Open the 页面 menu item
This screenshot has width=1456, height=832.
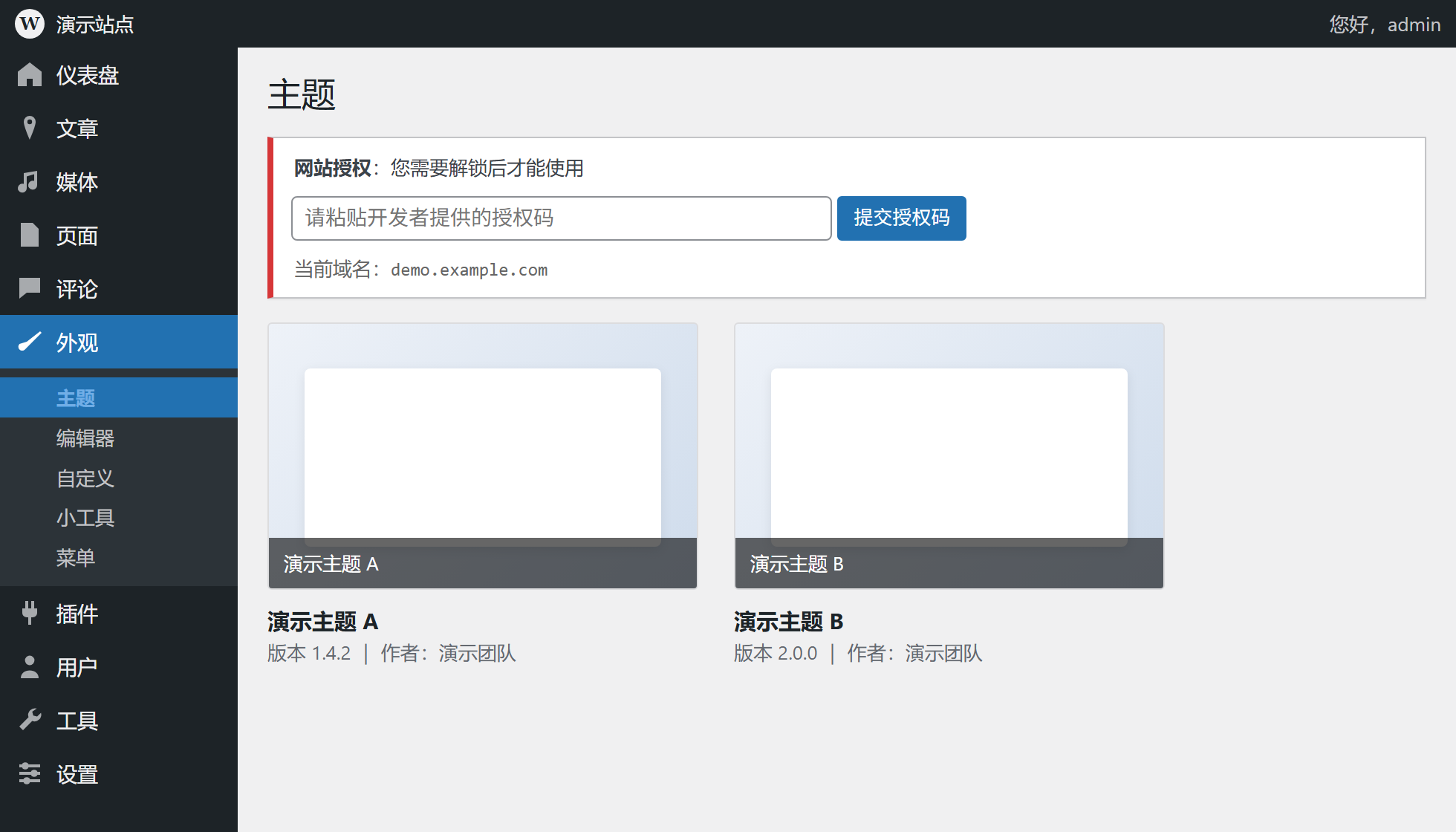tap(119, 235)
